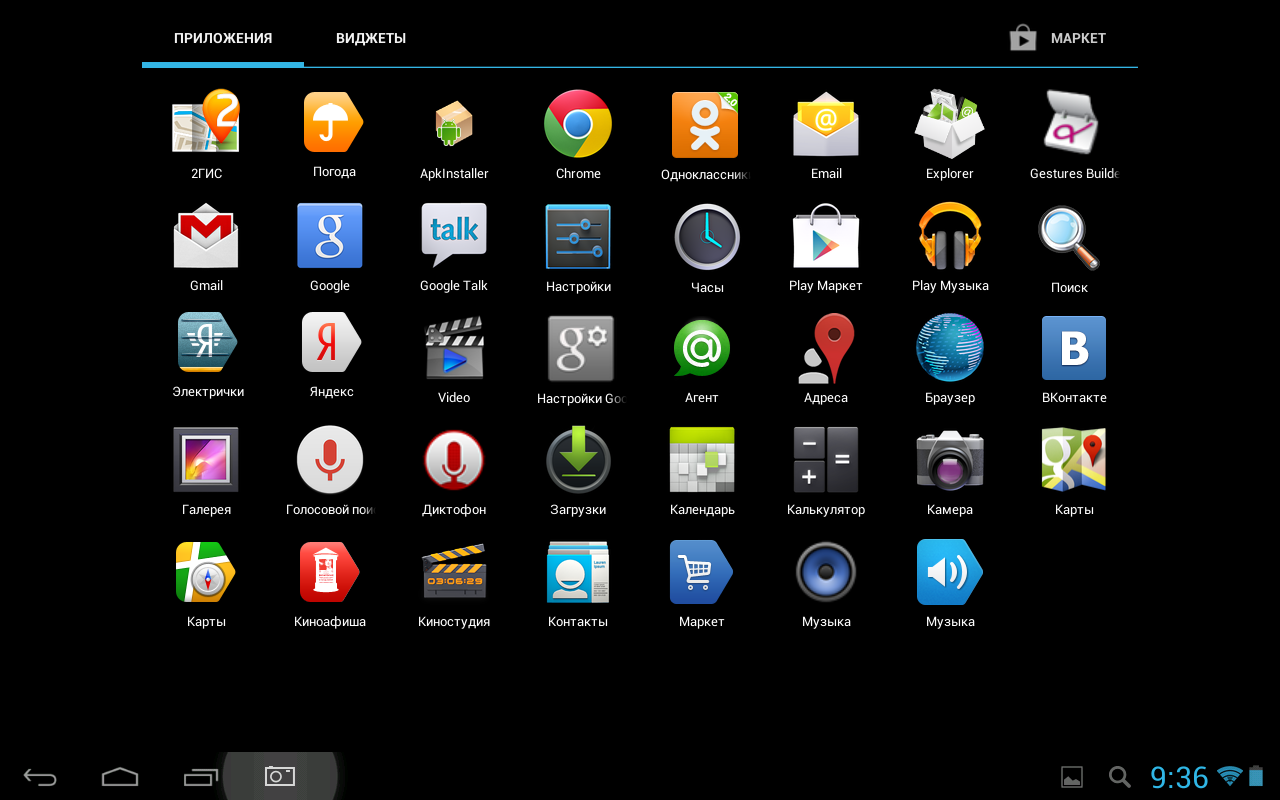The width and height of the screenshot is (1280, 800).
Task: Open the Маркет shop button at top
Action: [1058, 38]
